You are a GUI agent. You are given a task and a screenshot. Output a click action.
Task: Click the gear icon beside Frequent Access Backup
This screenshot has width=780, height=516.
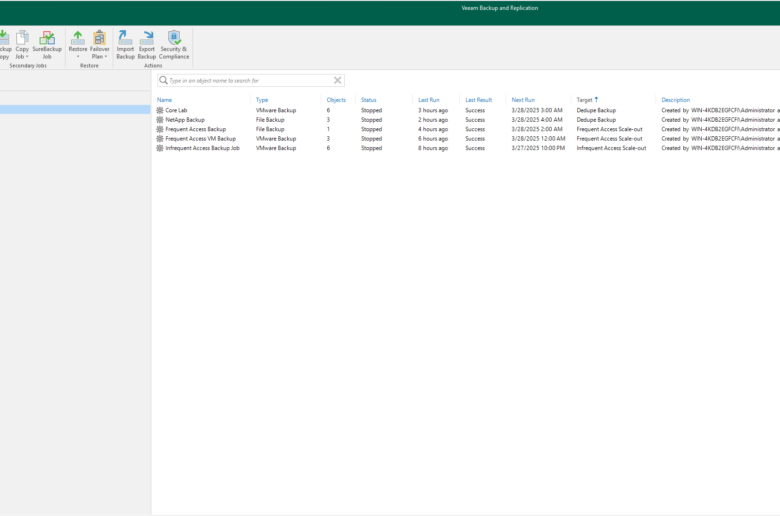point(160,129)
